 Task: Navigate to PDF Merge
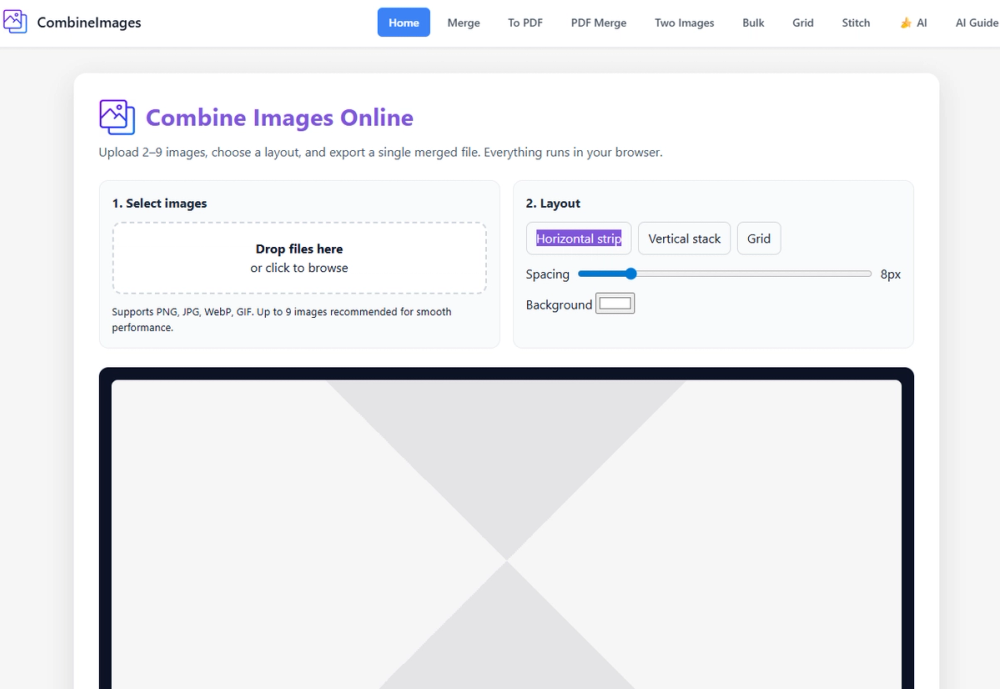(x=598, y=22)
